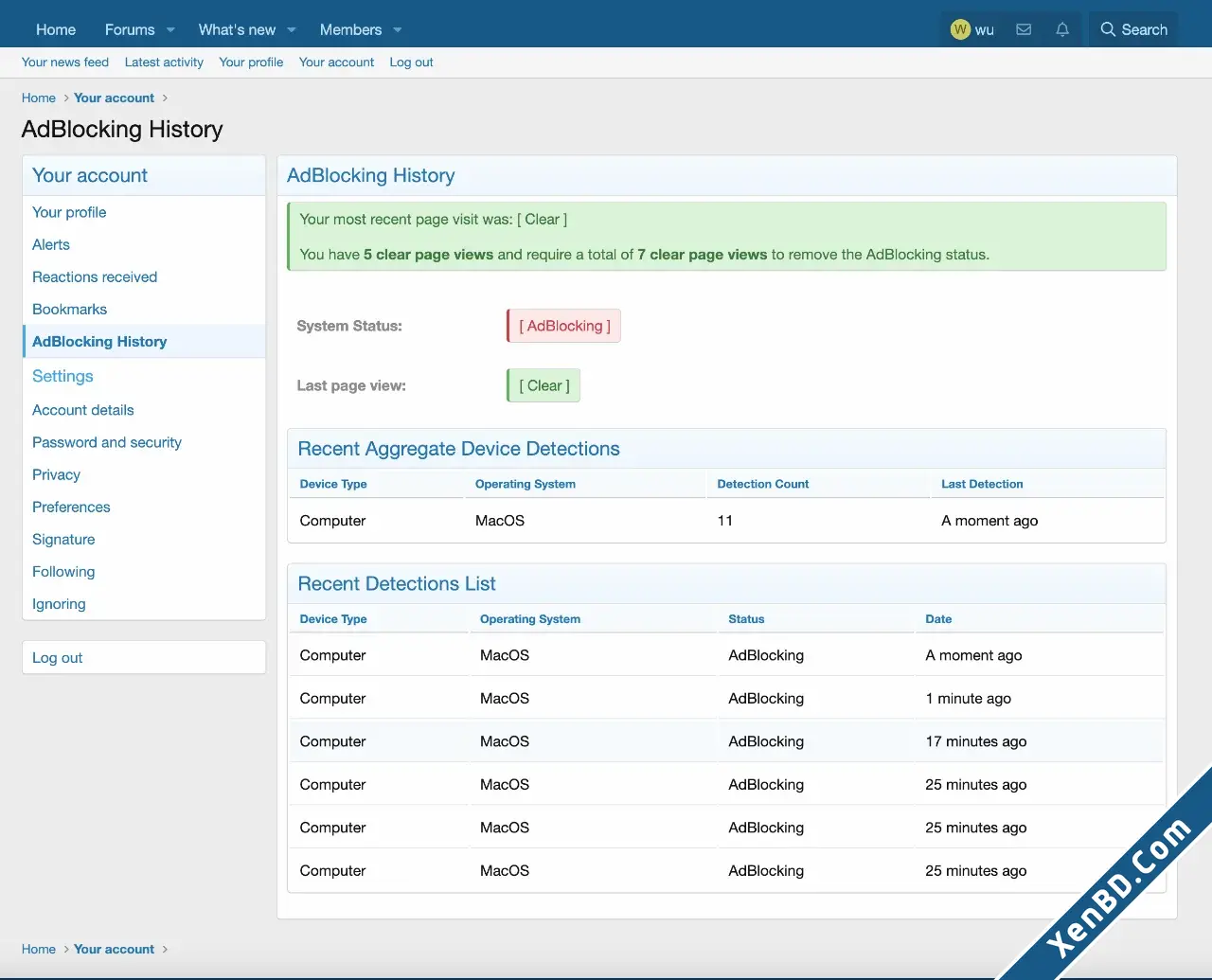Open the alerts bell icon
Viewport: 1212px width, 980px height.
tap(1062, 29)
